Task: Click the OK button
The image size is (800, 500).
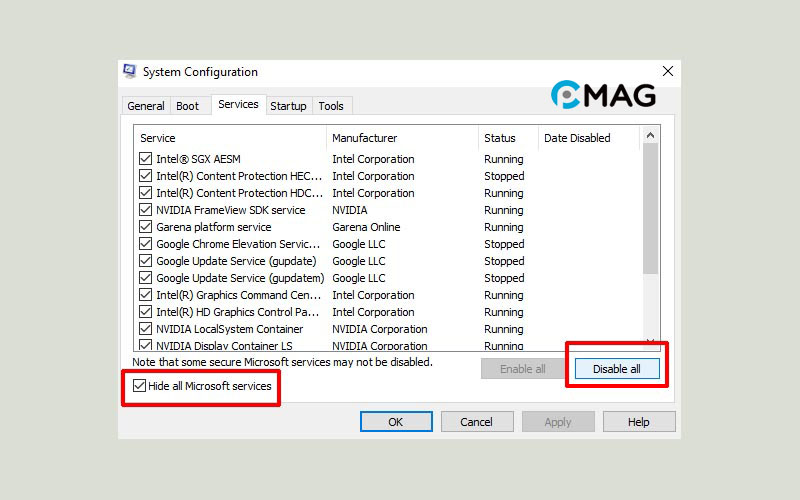Action: coord(396,422)
